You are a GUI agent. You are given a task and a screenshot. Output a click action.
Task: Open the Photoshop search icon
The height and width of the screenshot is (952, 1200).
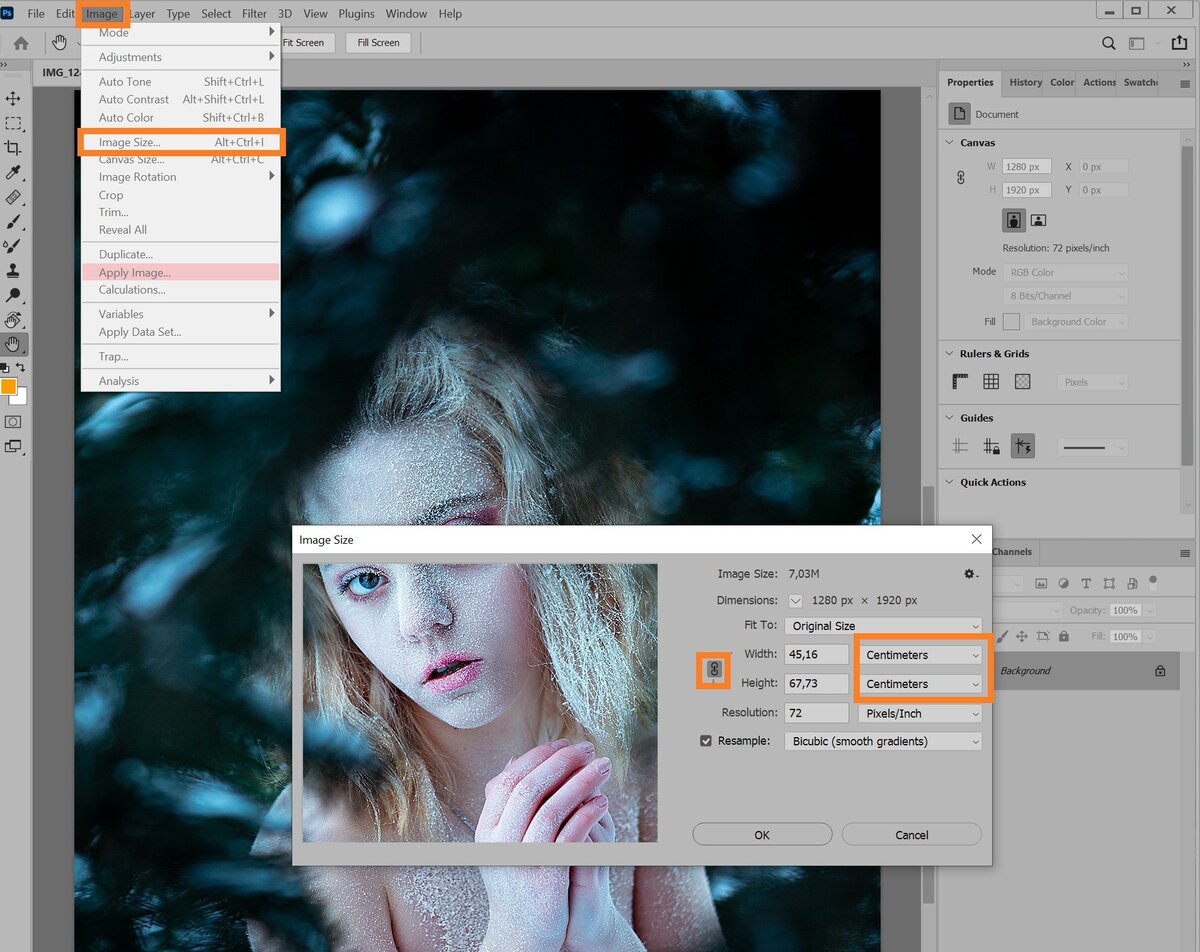click(1109, 43)
